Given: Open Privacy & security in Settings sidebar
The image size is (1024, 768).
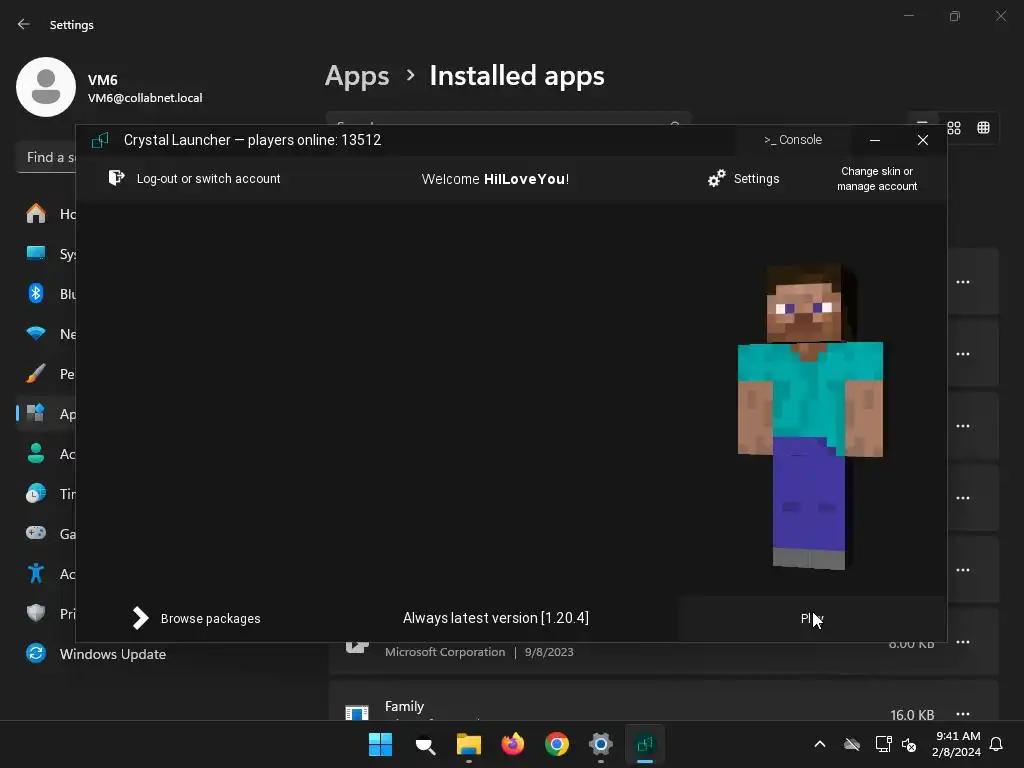Looking at the screenshot, I should 46,614.
